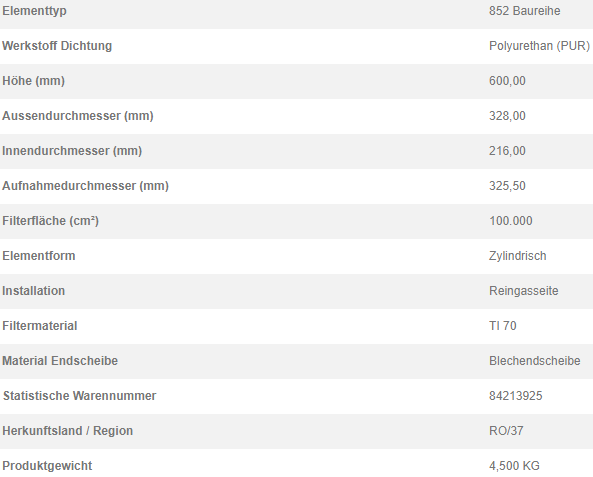
Task: Select the 852 Baureihe value
Action: coord(525,11)
